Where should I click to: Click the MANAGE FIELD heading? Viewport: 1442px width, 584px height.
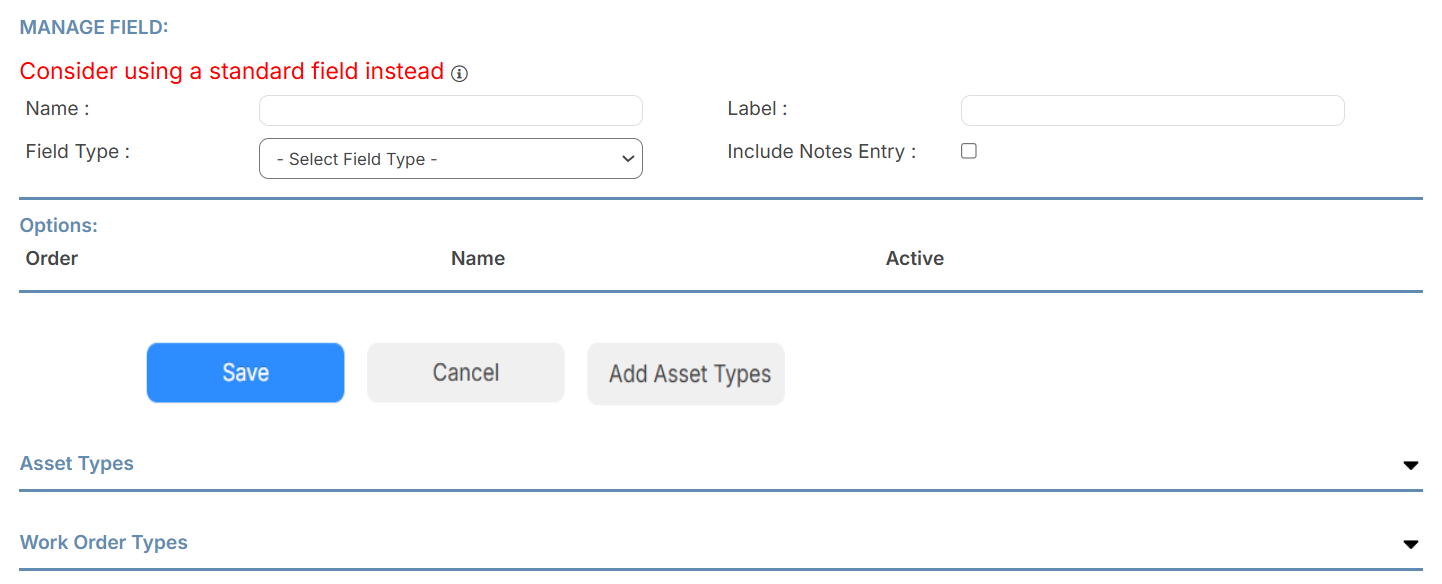coord(94,27)
